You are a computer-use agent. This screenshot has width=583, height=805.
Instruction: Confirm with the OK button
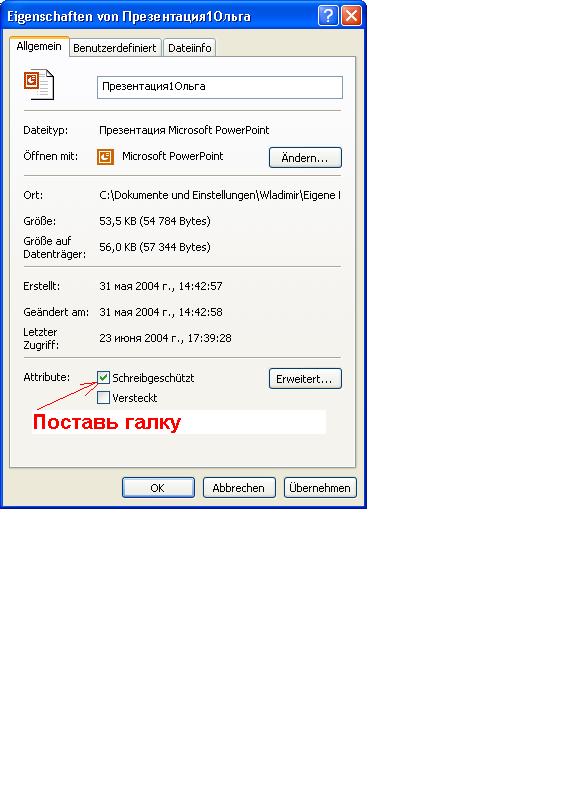click(x=158, y=488)
